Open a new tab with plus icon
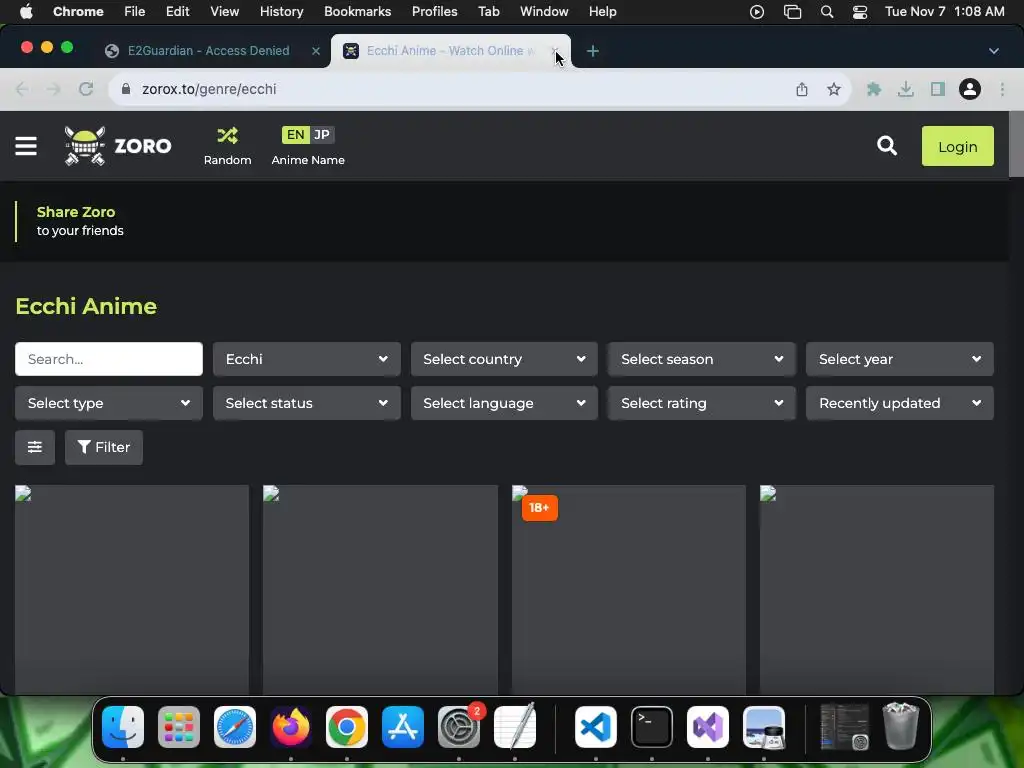Viewport: 1024px width, 768px height. (592, 51)
